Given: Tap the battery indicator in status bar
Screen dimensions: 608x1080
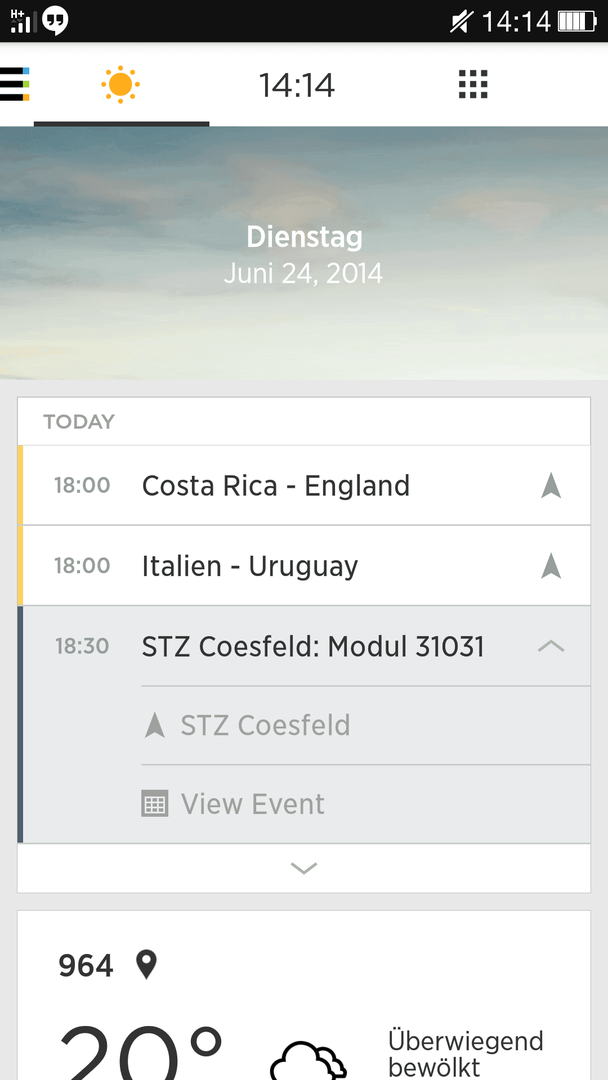Looking at the screenshot, I should (576, 21).
